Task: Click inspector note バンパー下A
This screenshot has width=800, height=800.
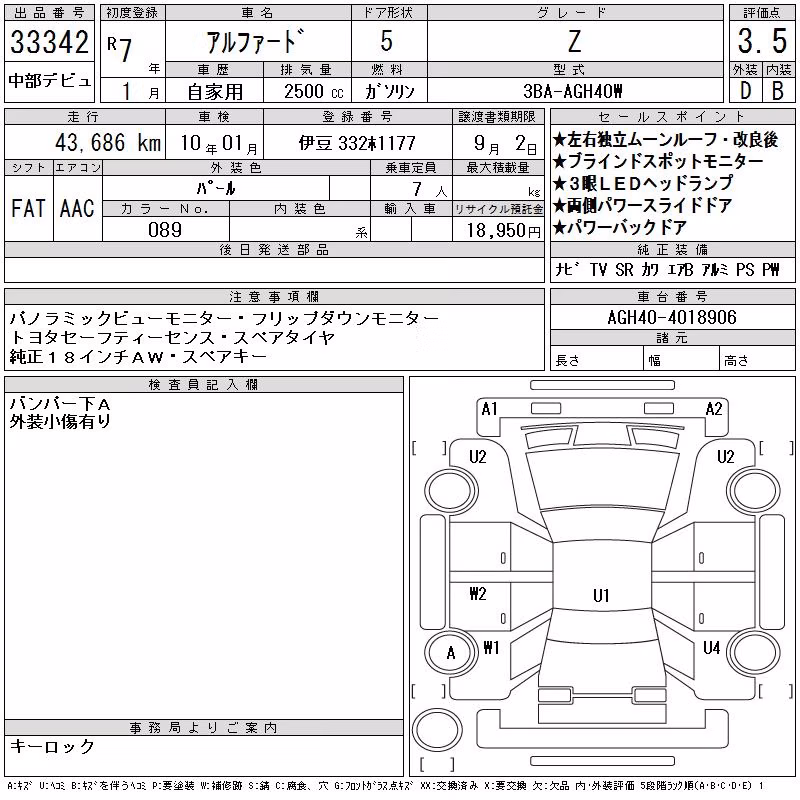Action: (60, 404)
